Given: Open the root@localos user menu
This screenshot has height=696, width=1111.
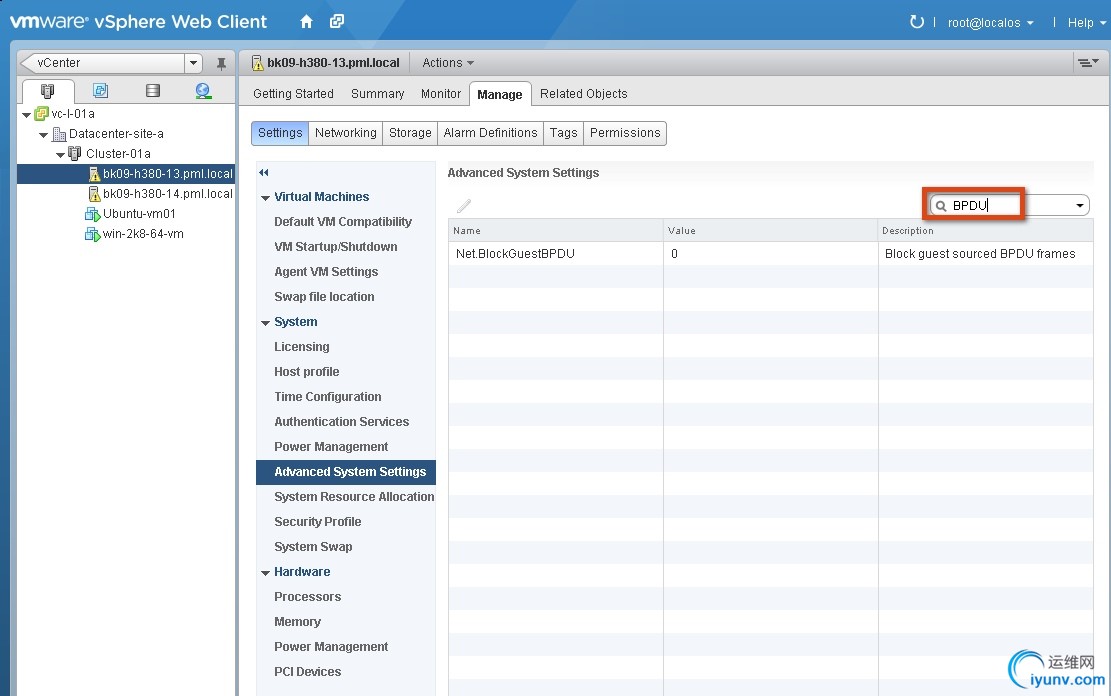Looking at the screenshot, I should (x=991, y=23).
